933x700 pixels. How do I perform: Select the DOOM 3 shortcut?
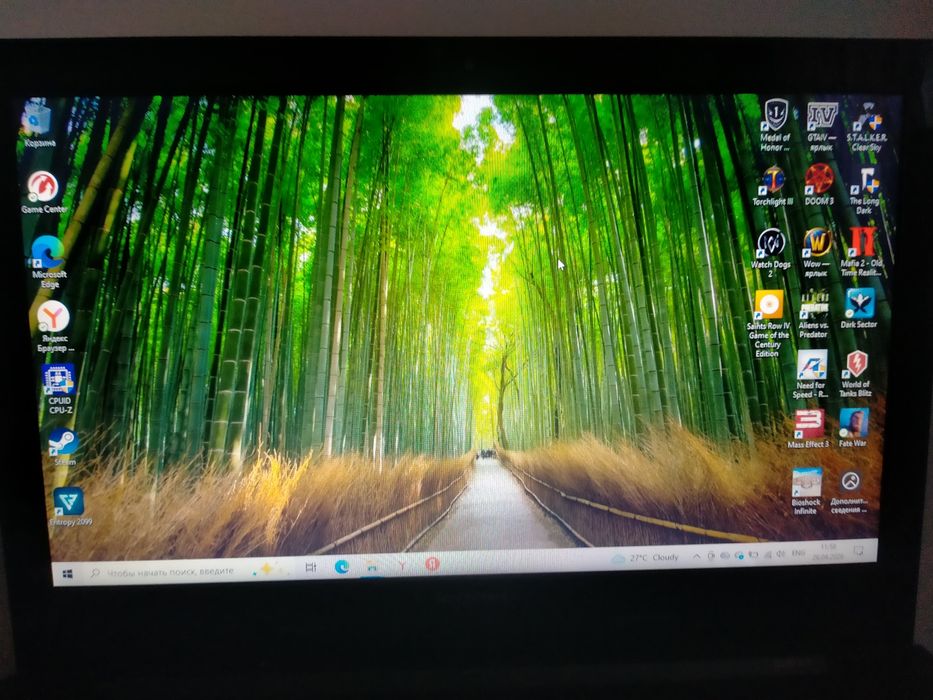tap(819, 185)
